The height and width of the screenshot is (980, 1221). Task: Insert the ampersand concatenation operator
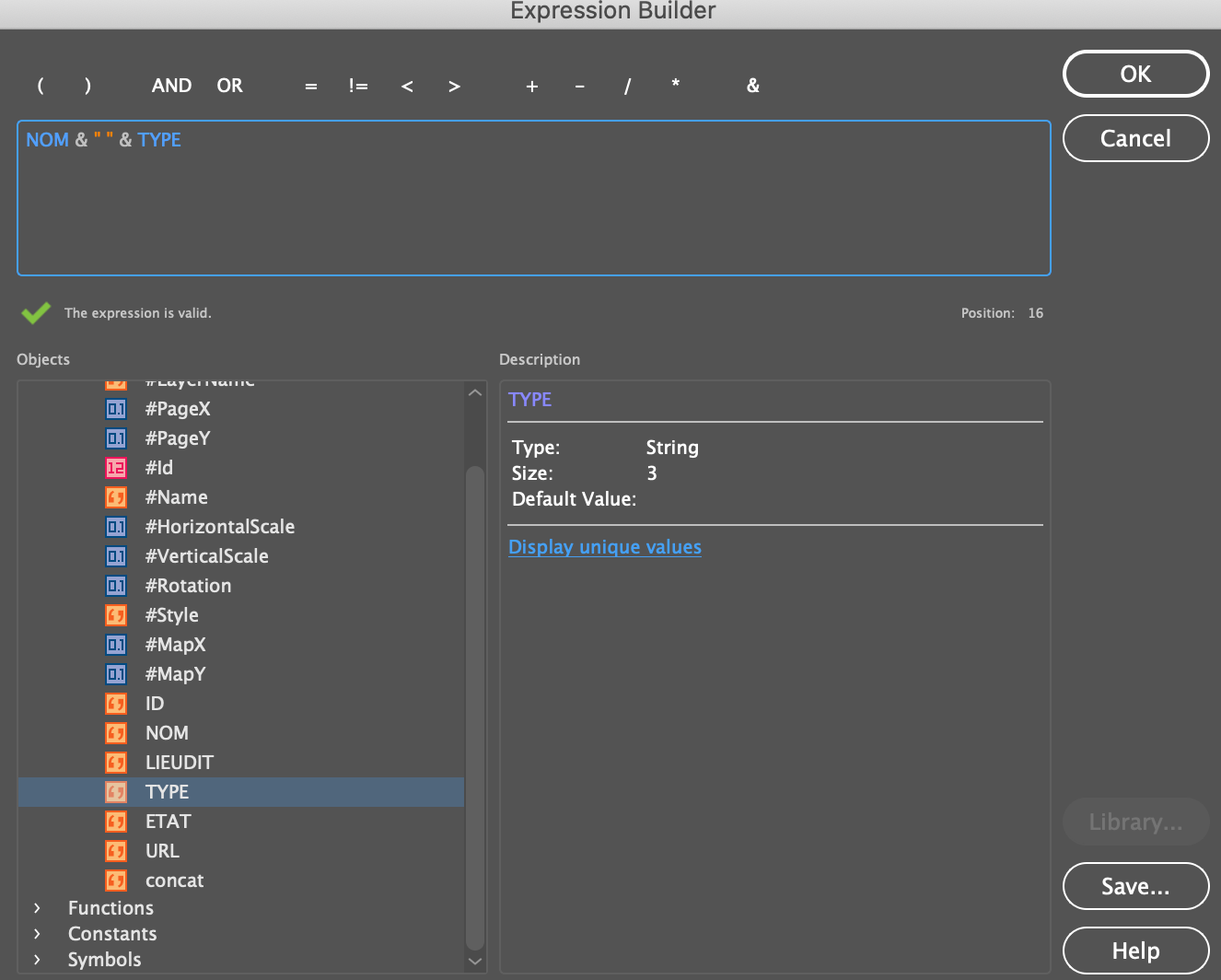tap(752, 86)
